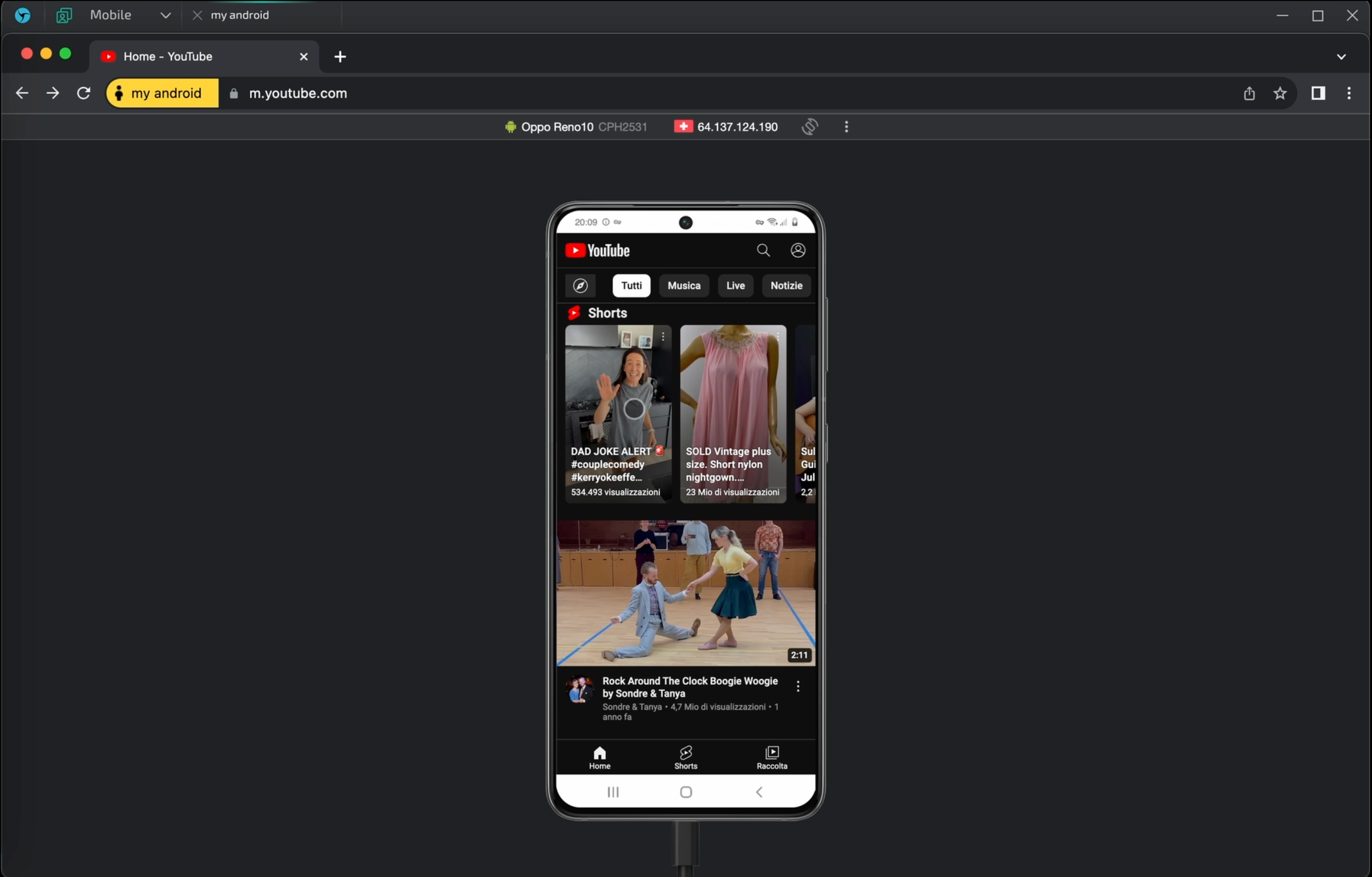
Task: Expand the Mobile dropdown at top
Action: 165,15
